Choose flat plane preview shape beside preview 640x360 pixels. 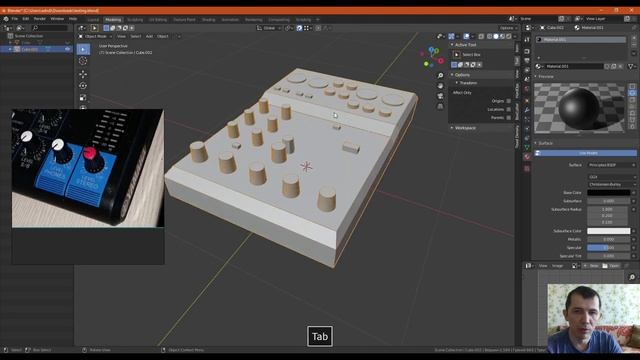tap(632, 87)
